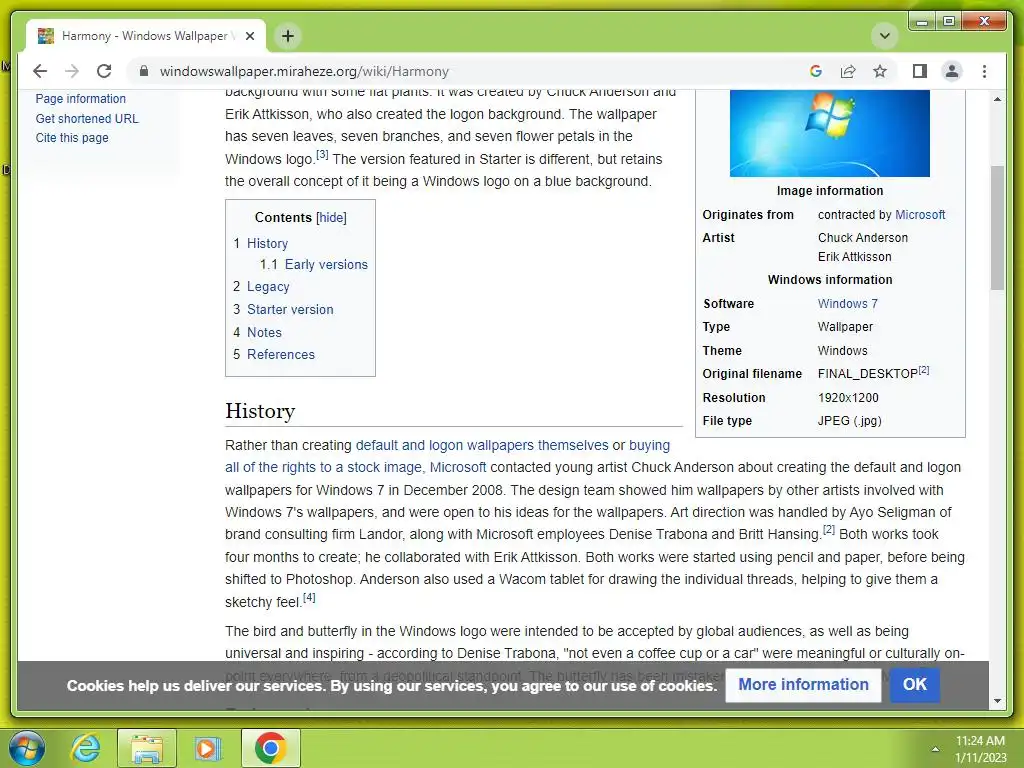The height and width of the screenshot is (768, 1024).
Task: Click More information about cookies
Action: (803, 684)
